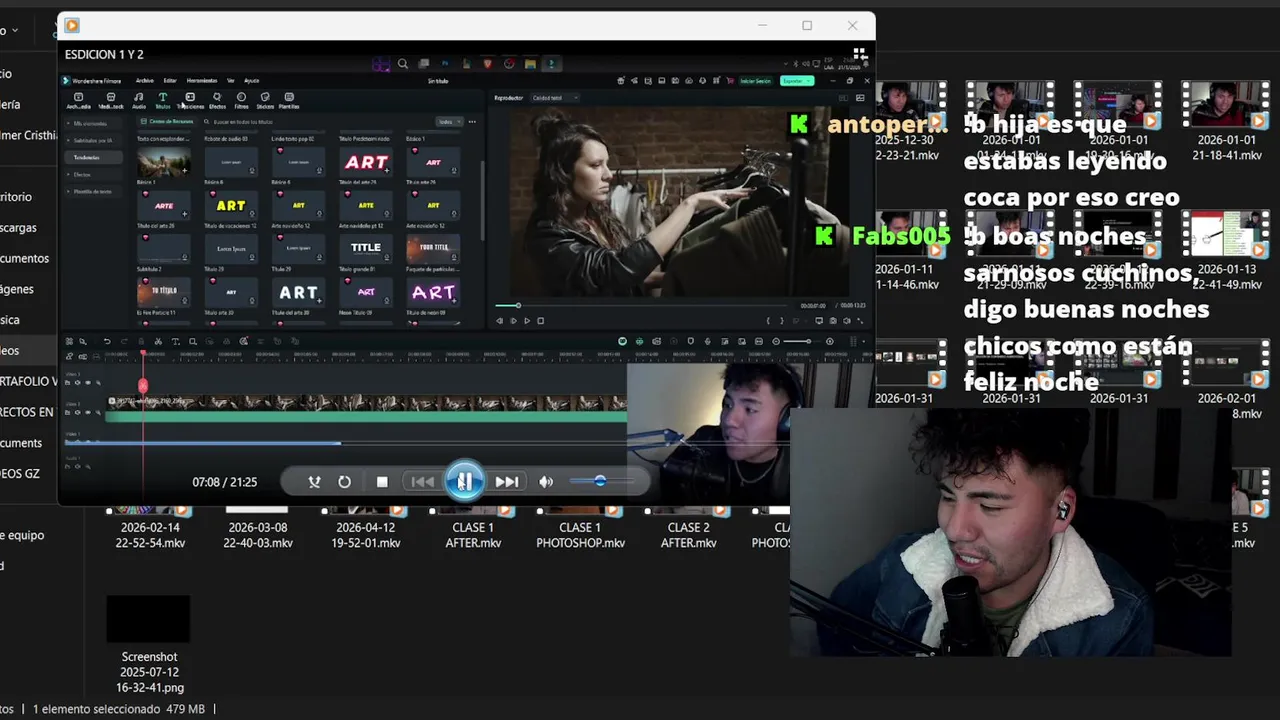Toggle shuffle in the media player
The height and width of the screenshot is (720, 1280).
point(314,482)
